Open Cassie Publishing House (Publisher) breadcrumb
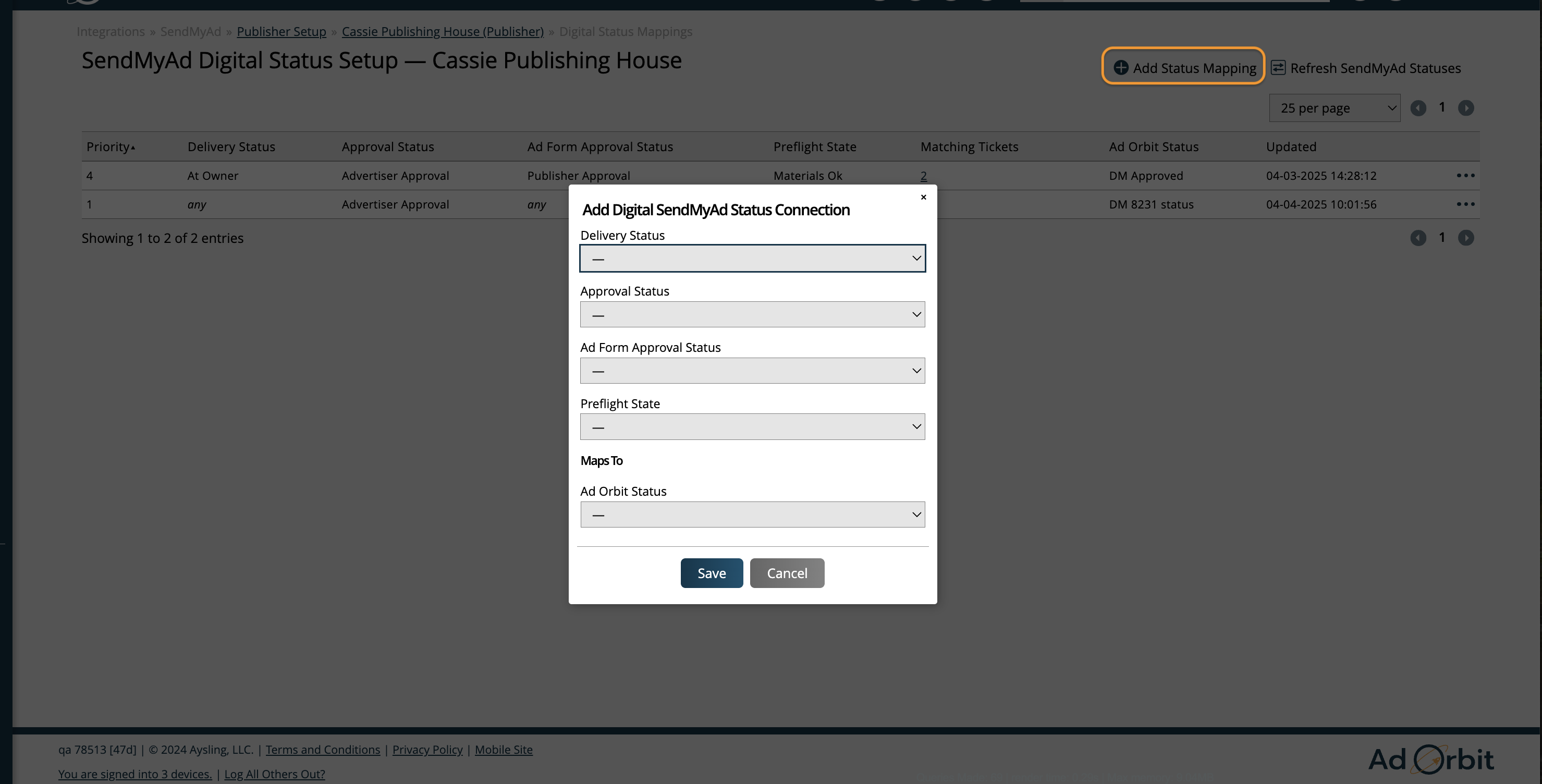The image size is (1542, 784). pyautogui.click(x=443, y=32)
